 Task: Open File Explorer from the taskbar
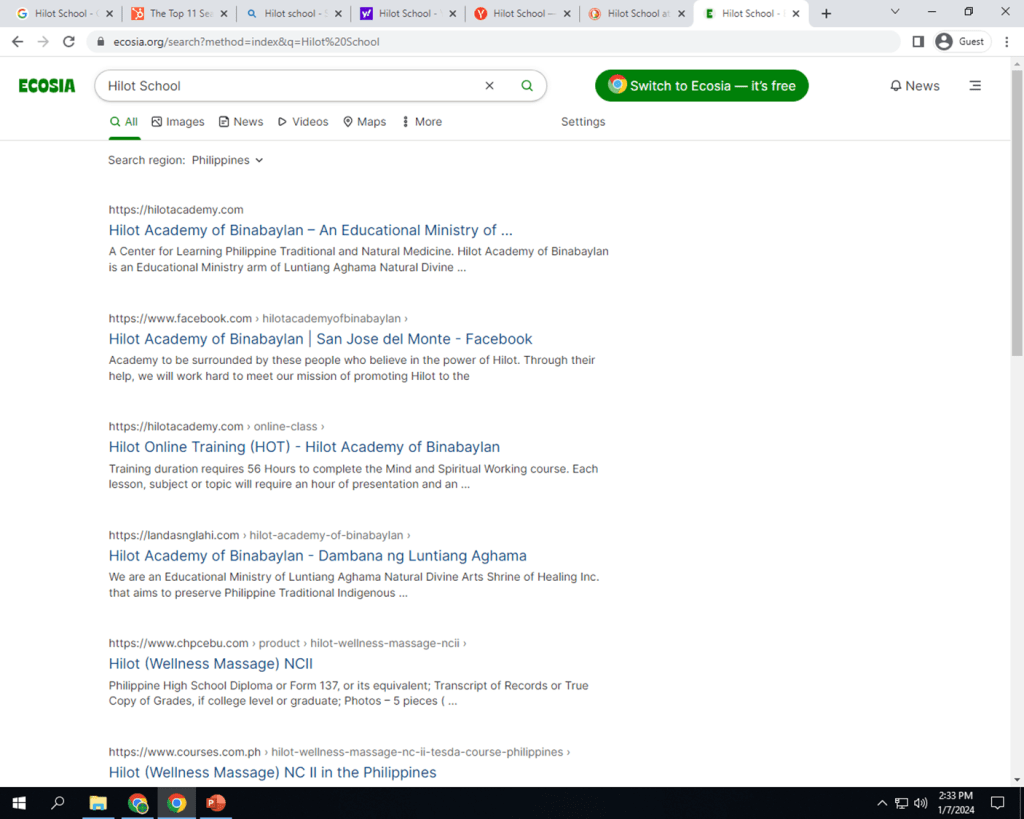click(x=98, y=803)
